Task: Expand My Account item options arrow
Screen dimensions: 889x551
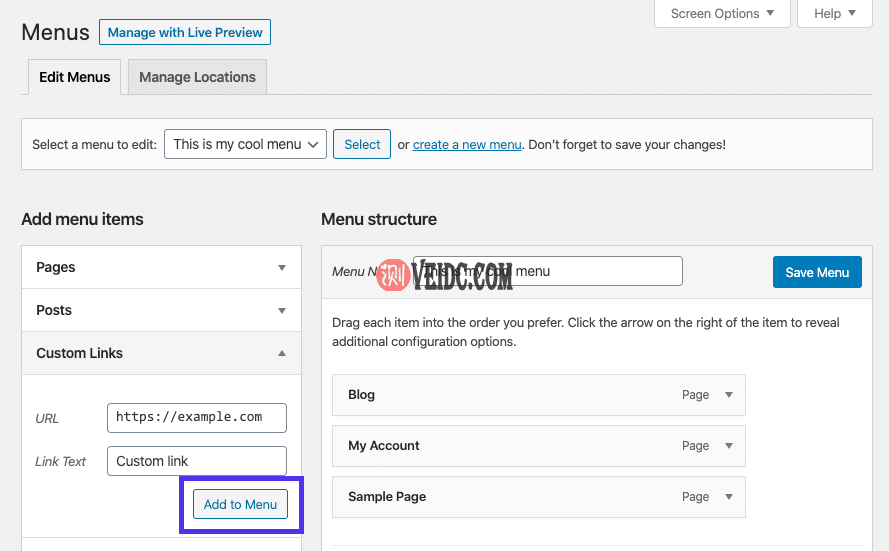Action: coord(729,446)
